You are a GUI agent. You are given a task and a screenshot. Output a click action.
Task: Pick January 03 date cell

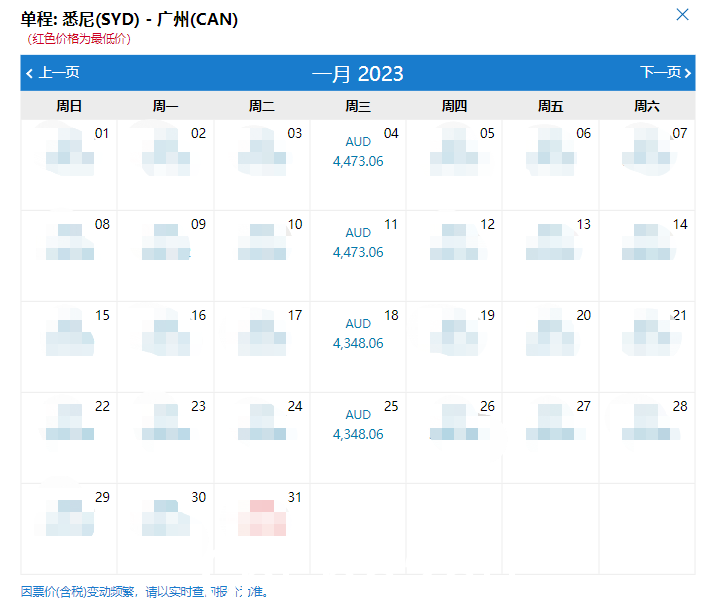click(x=262, y=165)
